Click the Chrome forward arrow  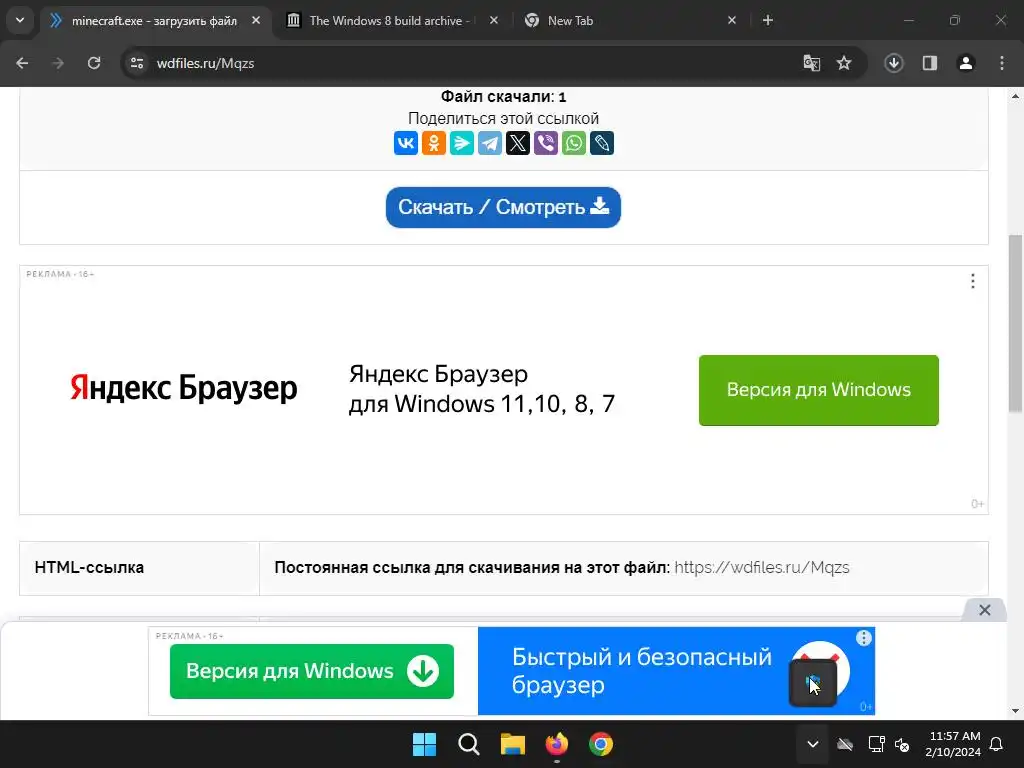58,63
